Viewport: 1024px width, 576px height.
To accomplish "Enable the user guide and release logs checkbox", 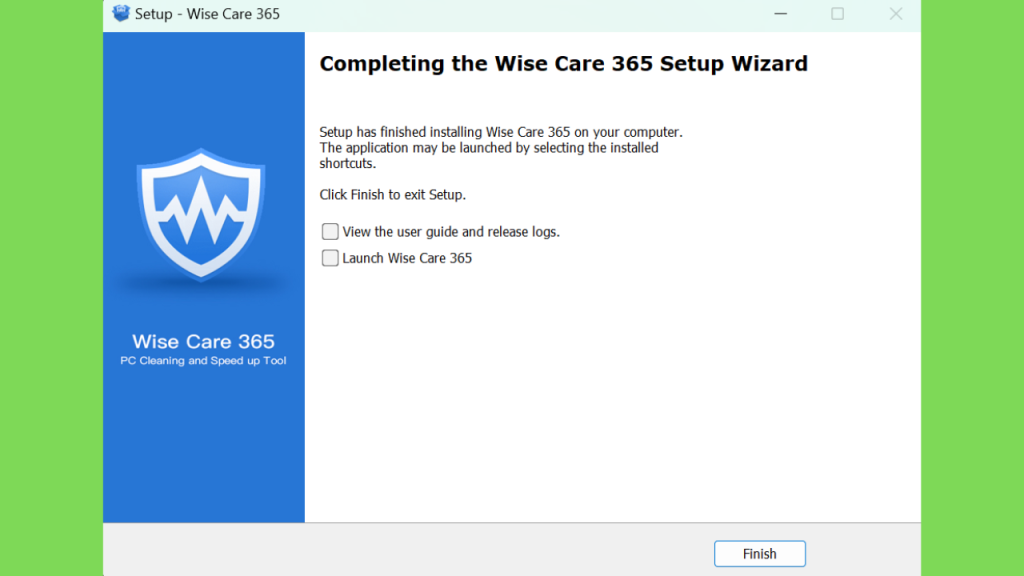I will click(x=330, y=232).
